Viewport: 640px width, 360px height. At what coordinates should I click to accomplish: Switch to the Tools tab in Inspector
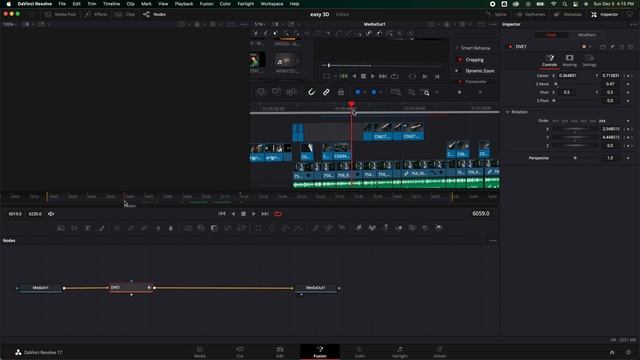551,35
